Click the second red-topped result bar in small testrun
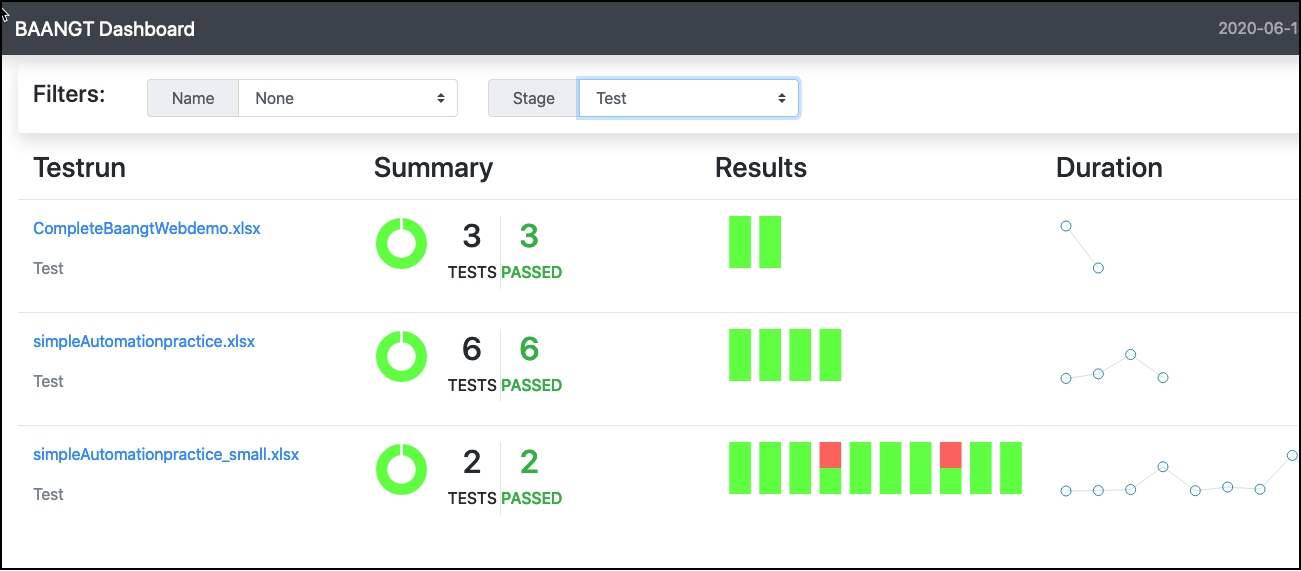 951,468
